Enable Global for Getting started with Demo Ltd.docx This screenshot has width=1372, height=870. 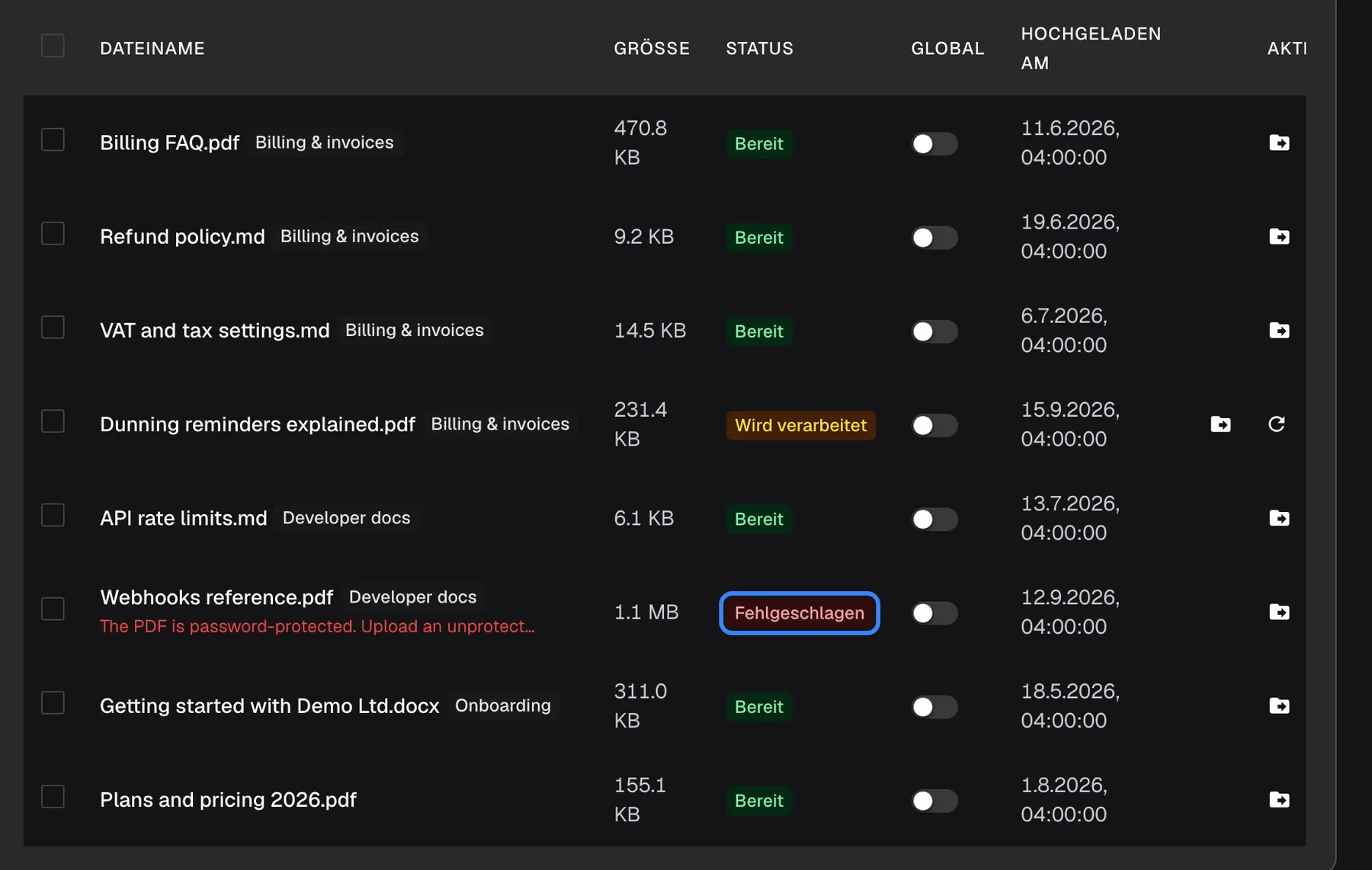[x=934, y=707]
